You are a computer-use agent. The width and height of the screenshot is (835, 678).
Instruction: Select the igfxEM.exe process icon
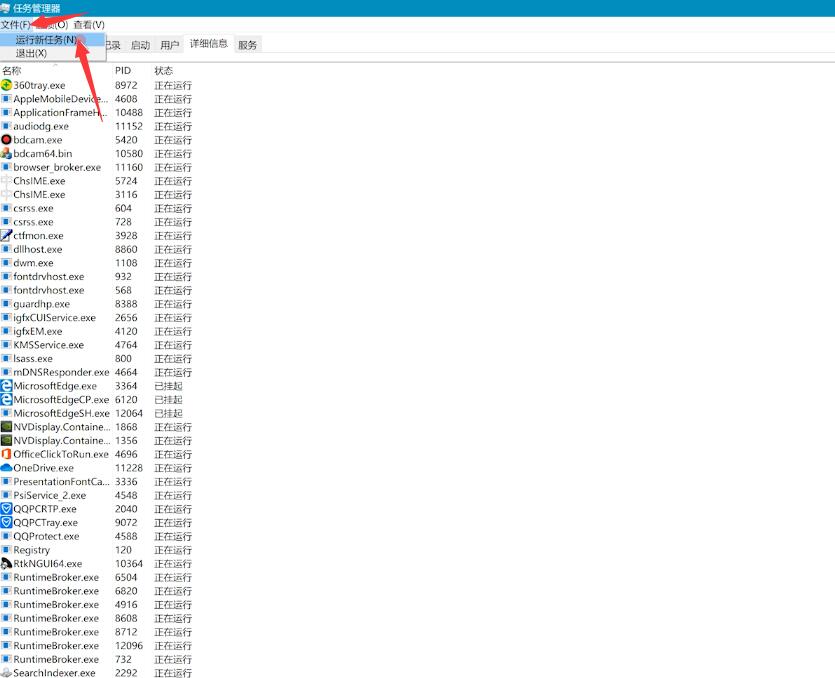click(x=6, y=331)
